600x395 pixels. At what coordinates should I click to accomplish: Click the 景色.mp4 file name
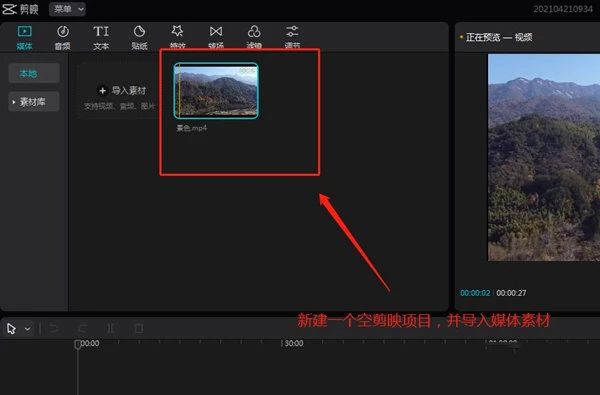point(192,128)
